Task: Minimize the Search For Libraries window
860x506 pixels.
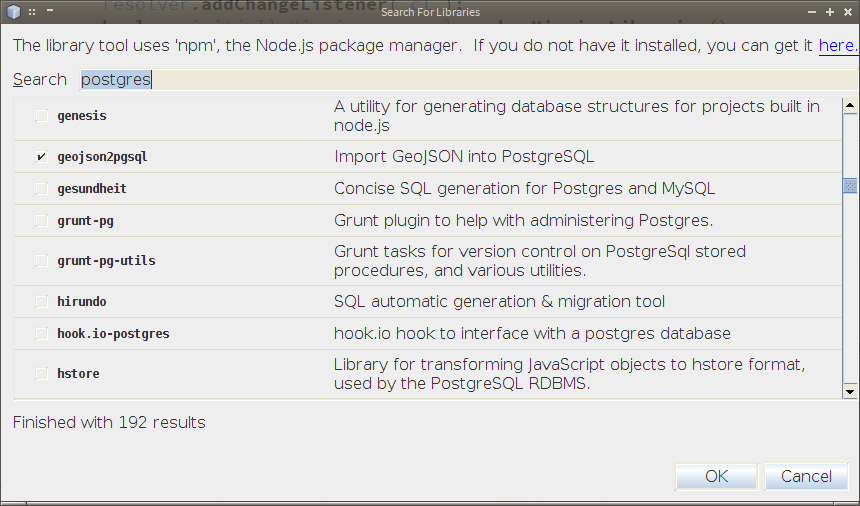Action: [x=813, y=12]
